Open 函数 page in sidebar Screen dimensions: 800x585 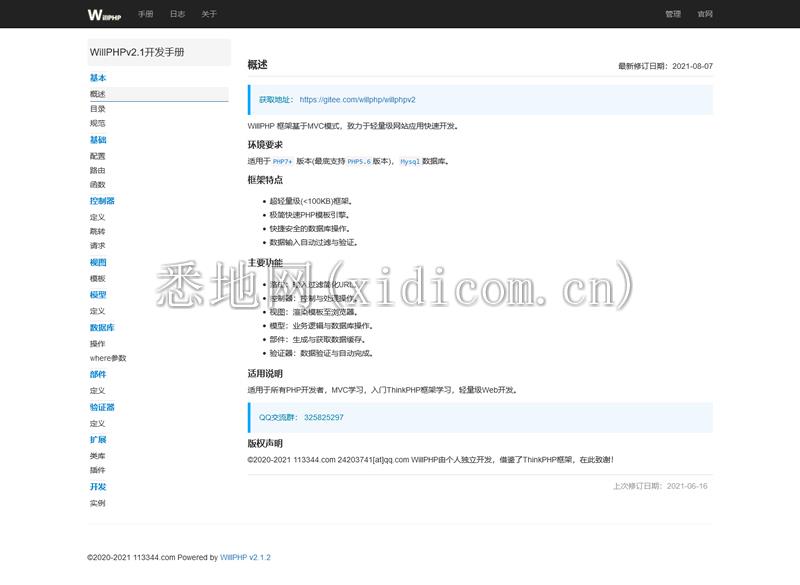[x=97, y=185]
